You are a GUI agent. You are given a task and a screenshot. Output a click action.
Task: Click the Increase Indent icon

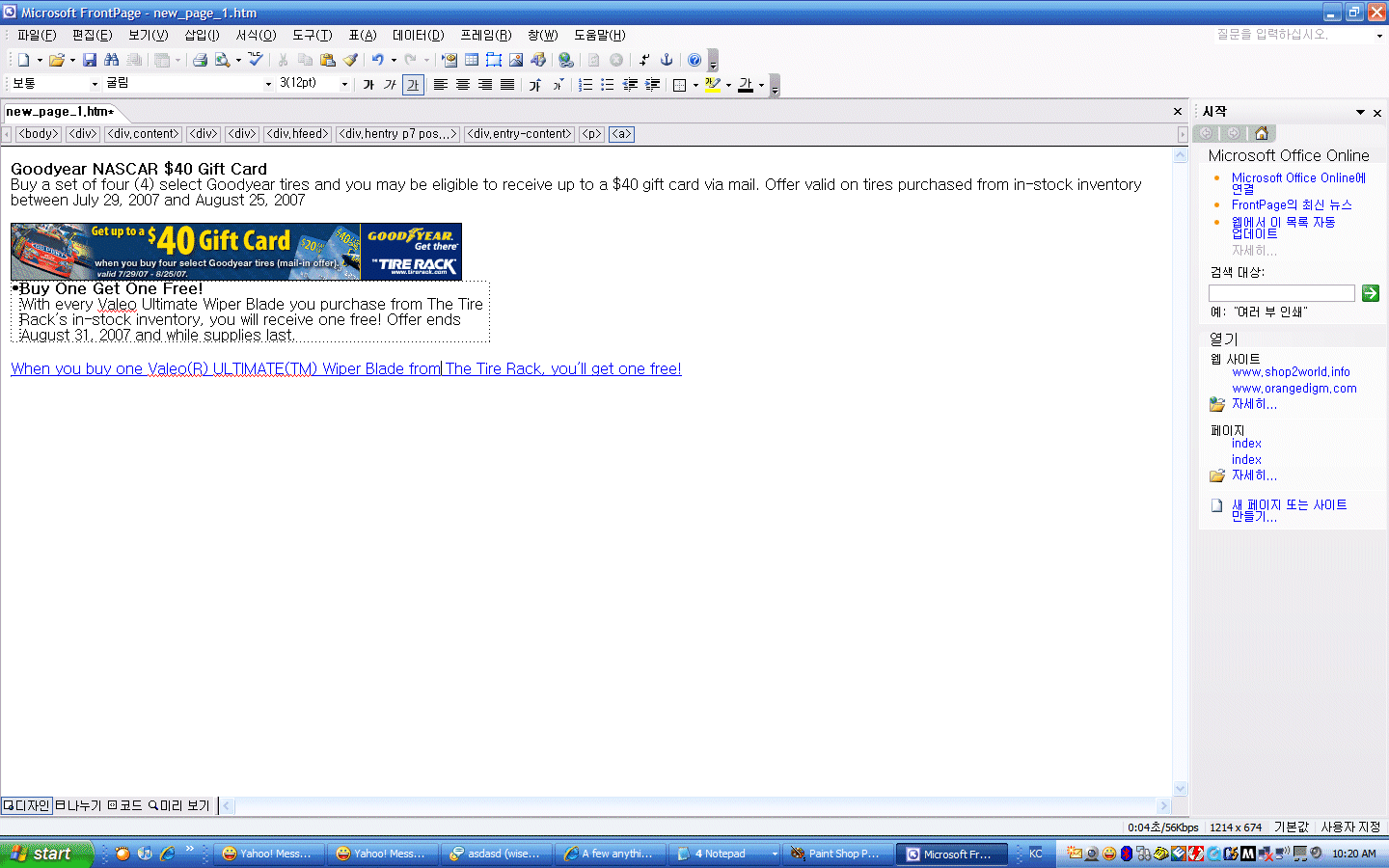[652, 85]
